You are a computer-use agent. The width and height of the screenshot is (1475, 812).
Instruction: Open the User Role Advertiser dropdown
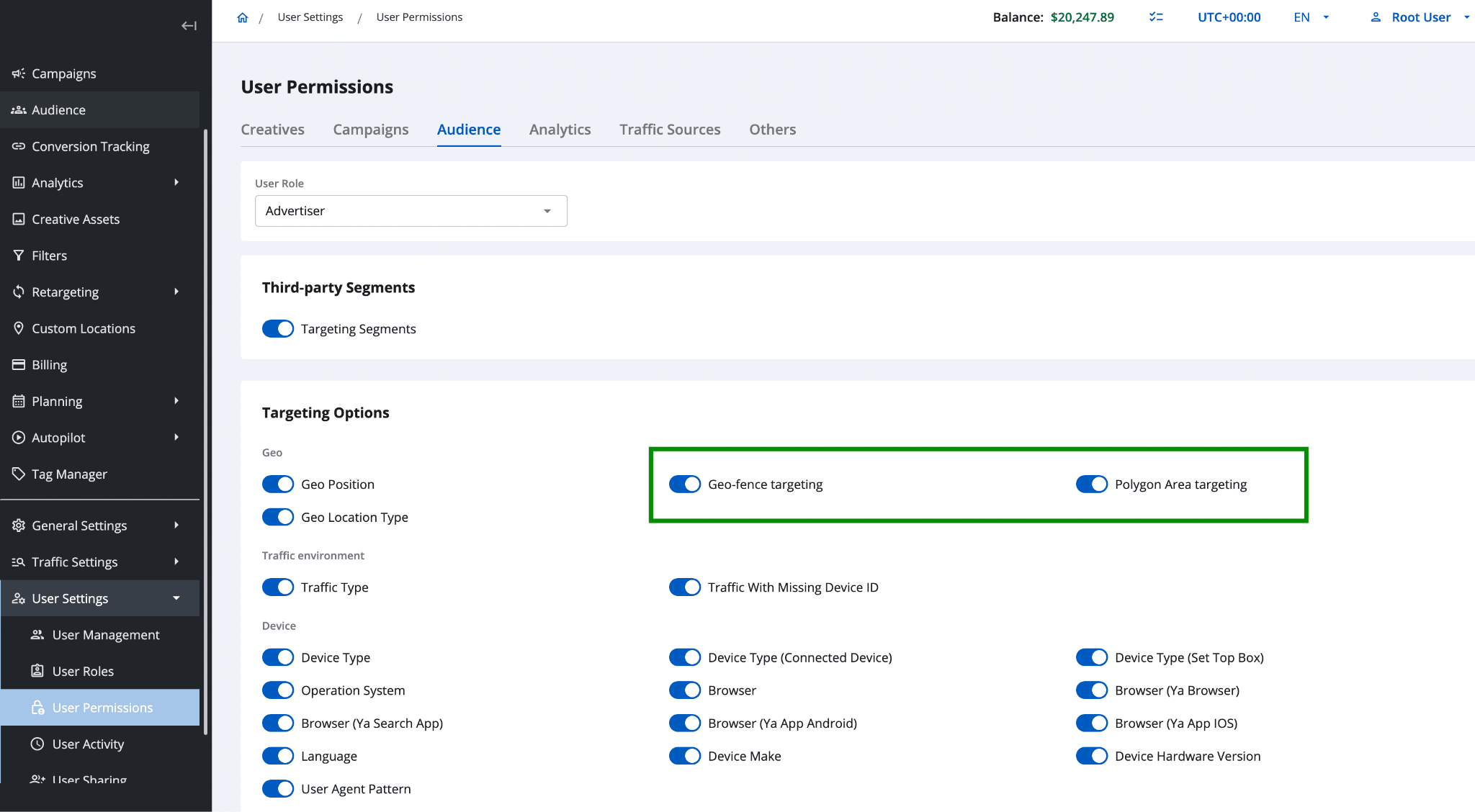[x=411, y=211]
